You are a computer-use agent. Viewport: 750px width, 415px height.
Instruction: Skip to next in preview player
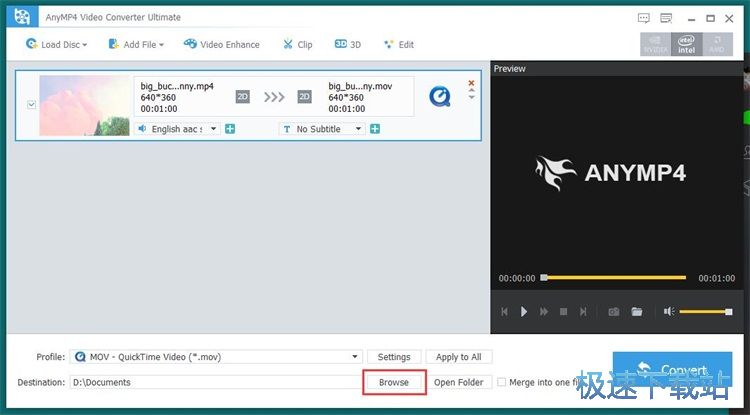point(583,312)
